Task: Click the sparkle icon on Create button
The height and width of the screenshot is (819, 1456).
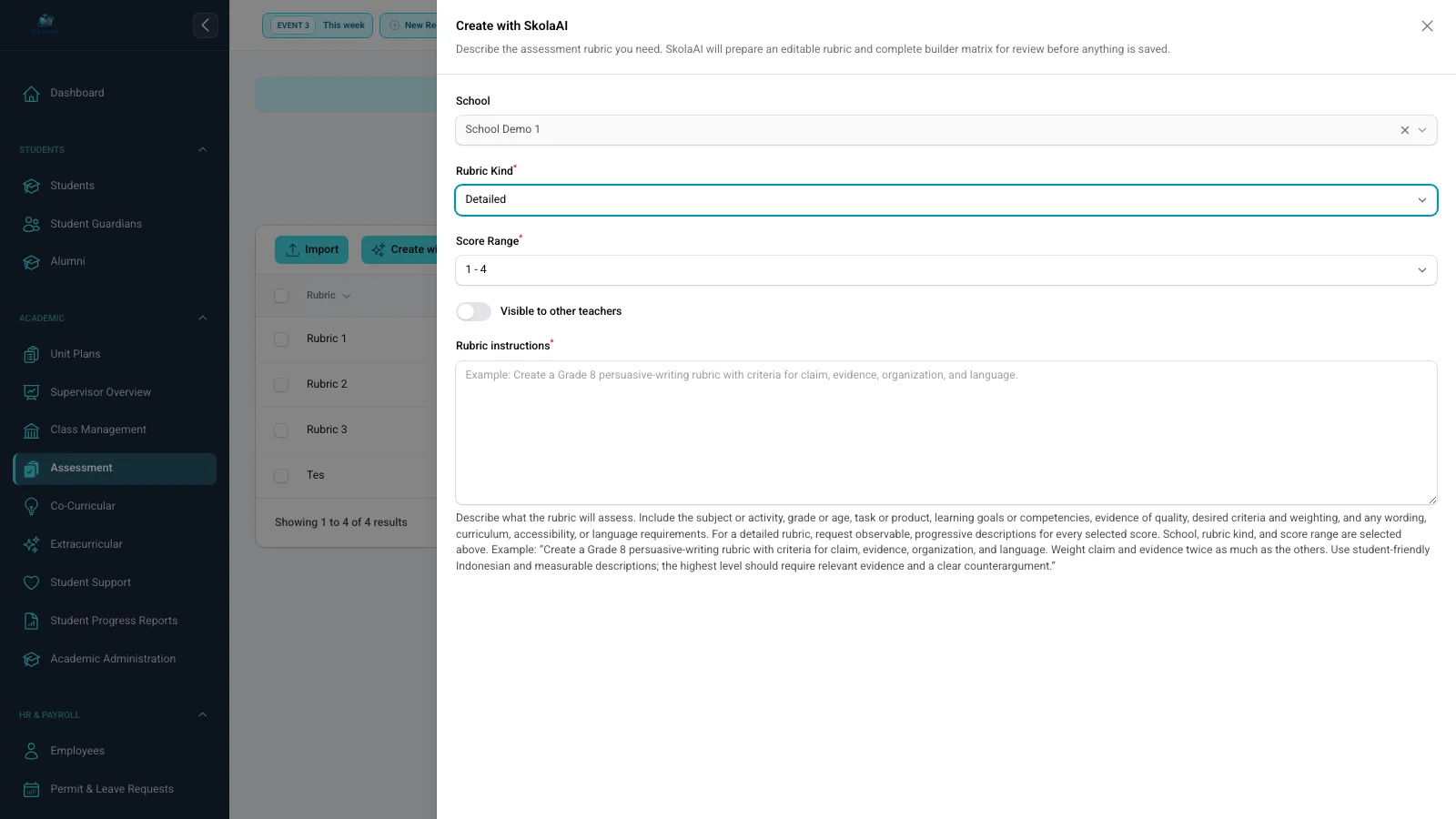Action: [379, 250]
